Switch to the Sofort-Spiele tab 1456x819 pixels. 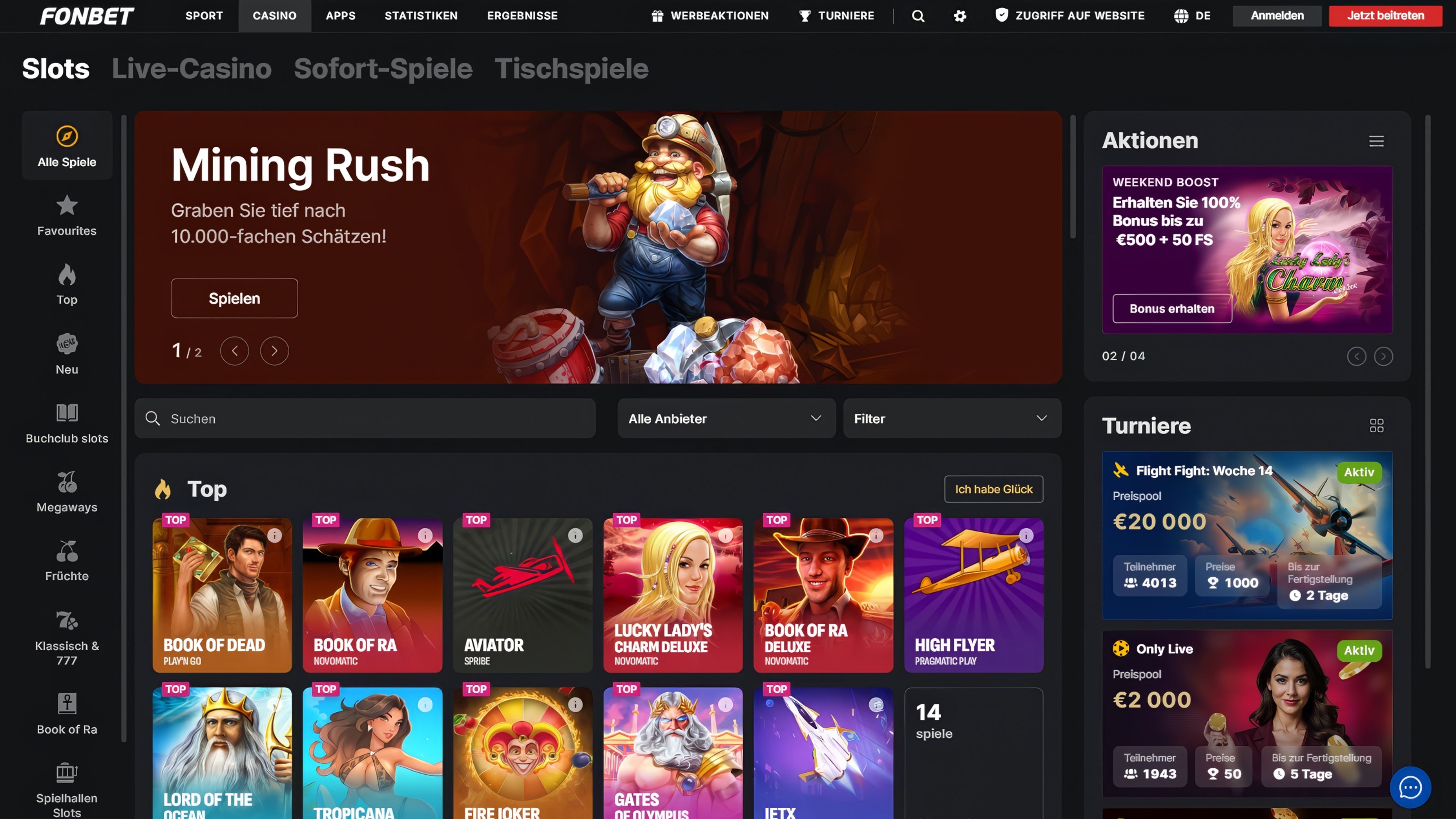click(383, 68)
